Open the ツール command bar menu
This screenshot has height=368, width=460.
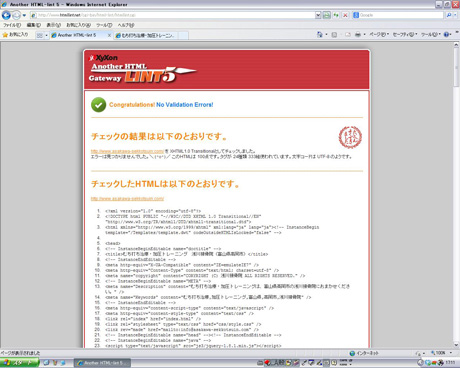pos(431,34)
